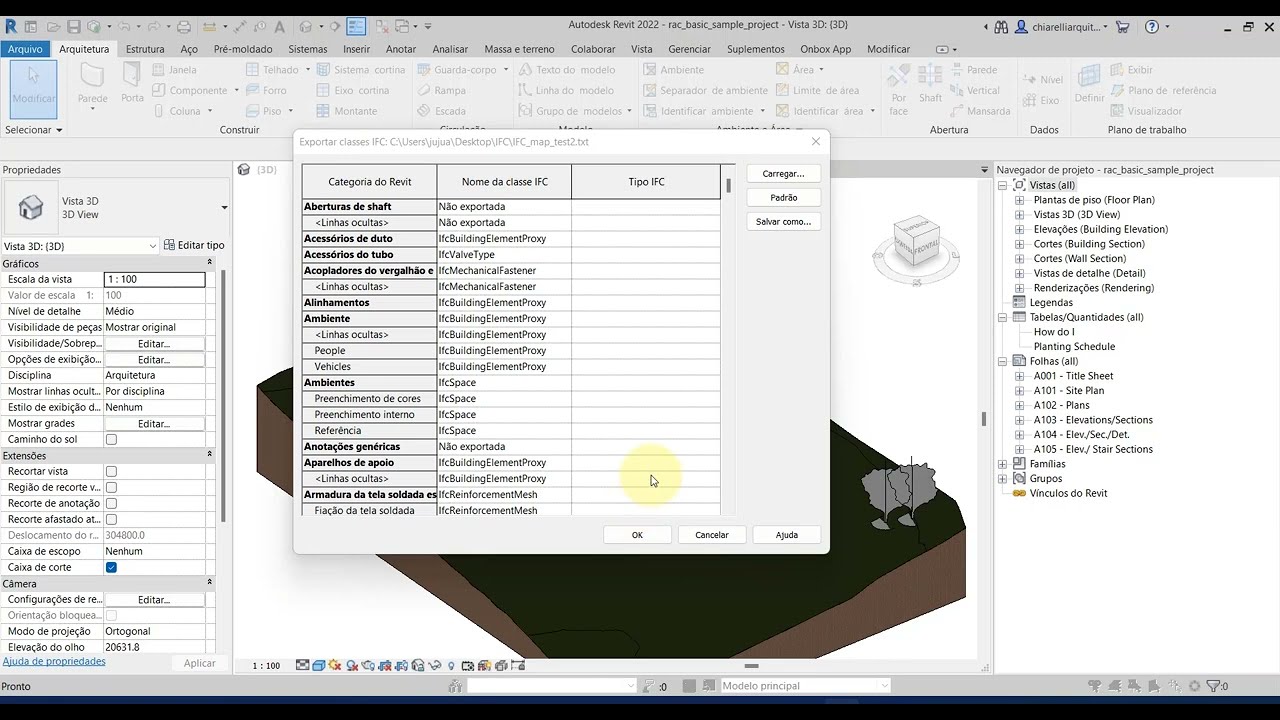Viewport: 1280px width, 720px height.
Task: Click the Close Inactive Views icon
Action: pos(384,27)
